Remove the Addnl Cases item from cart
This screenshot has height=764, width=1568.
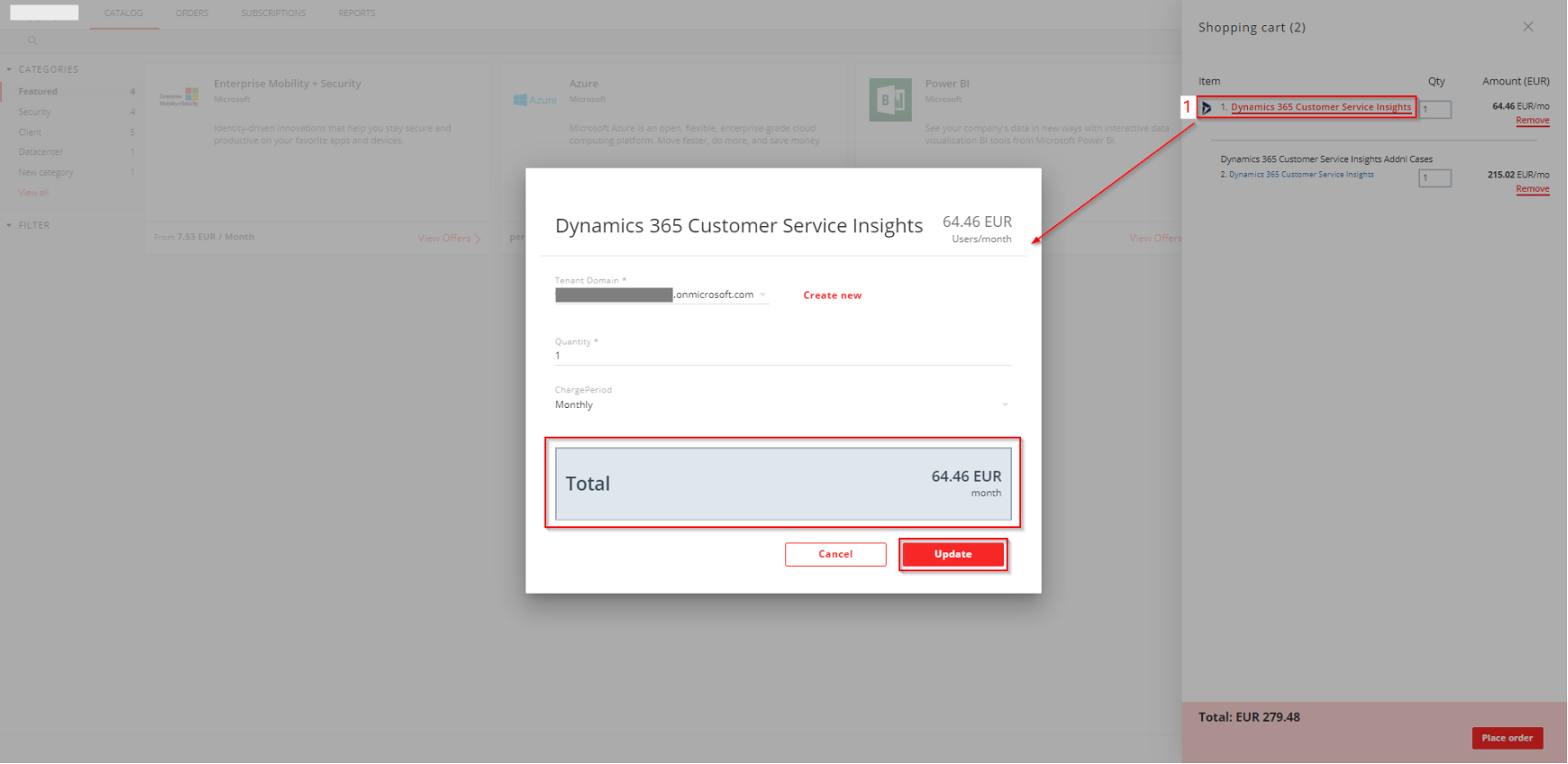tap(1532, 189)
